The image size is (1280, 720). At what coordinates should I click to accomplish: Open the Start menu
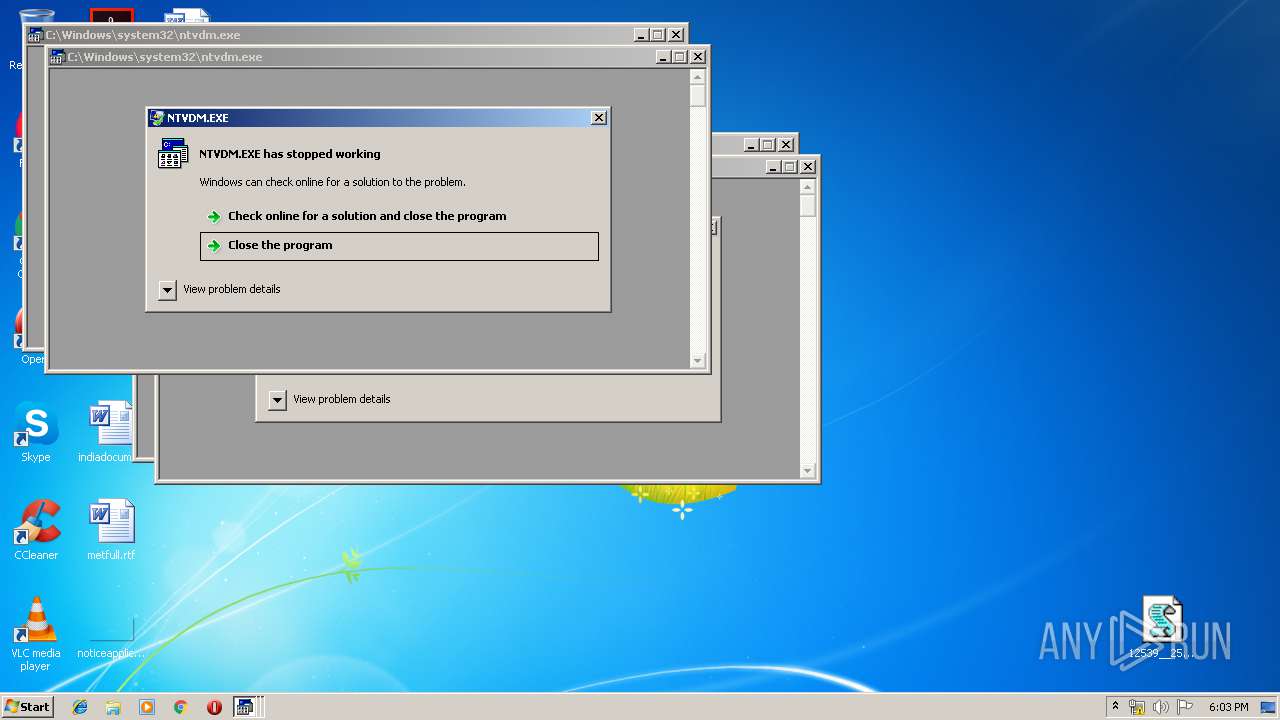tap(27, 707)
